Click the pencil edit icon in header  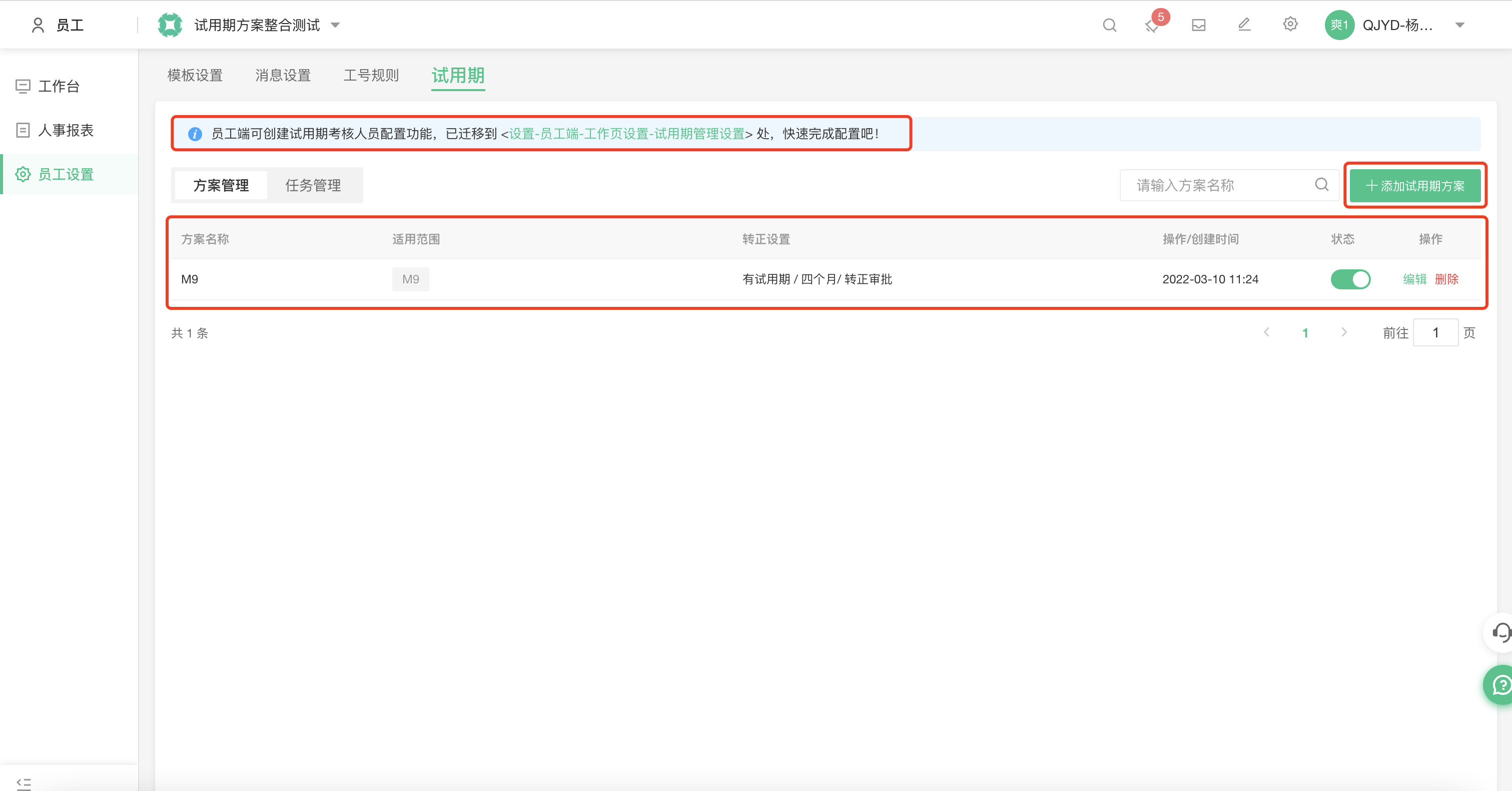tap(1244, 25)
